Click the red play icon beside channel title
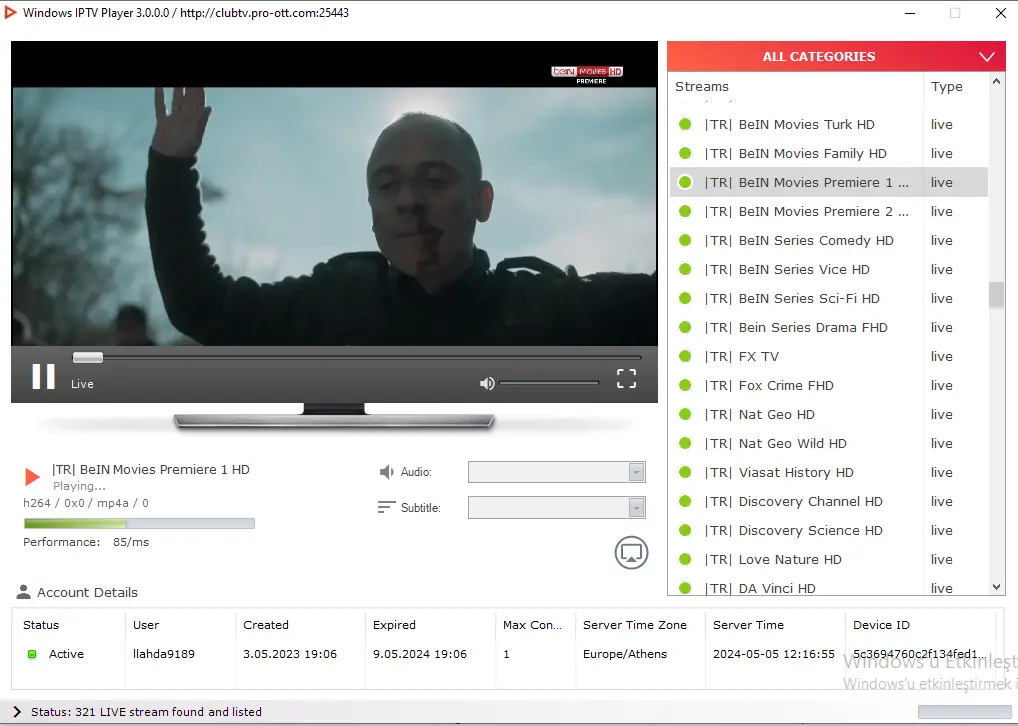The image size is (1018, 726). click(x=32, y=477)
